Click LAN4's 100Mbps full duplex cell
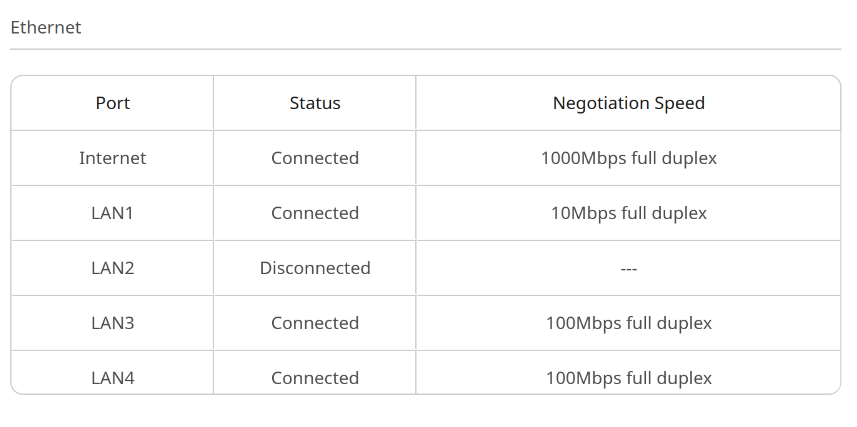Image resolution: width=857 pixels, height=427 pixels. pos(629,372)
